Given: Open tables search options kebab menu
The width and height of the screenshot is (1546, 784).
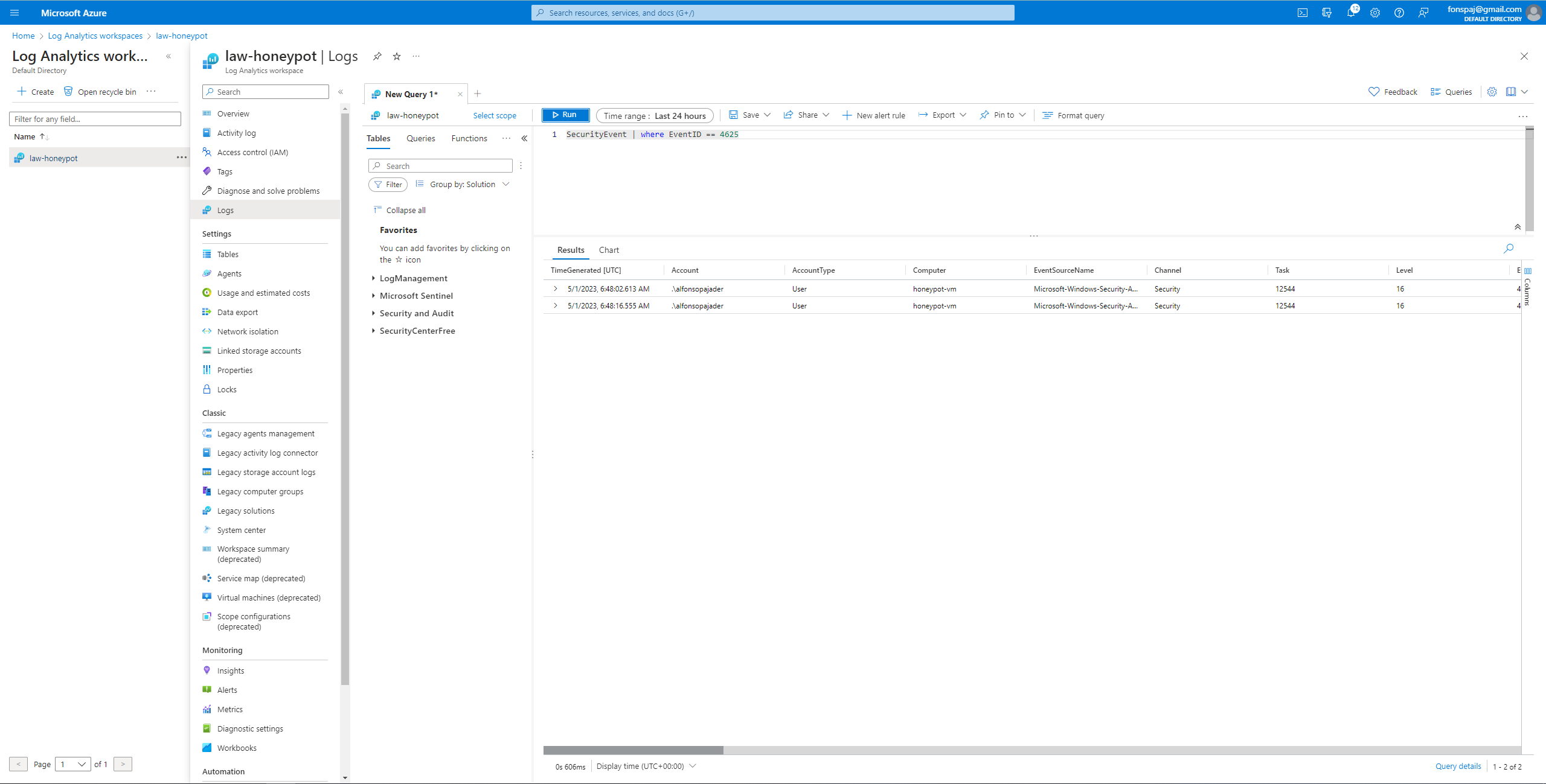Looking at the screenshot, I should 521,165.
